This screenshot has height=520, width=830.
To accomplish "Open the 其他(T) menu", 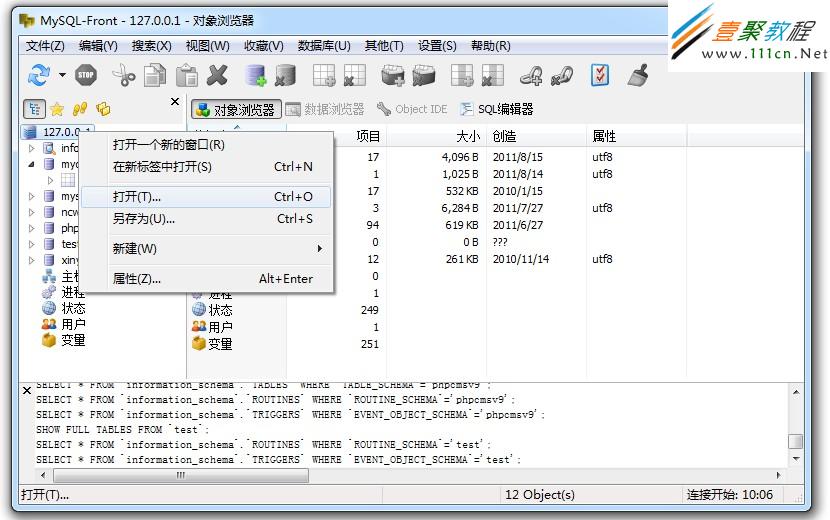I will click(x=384, y=46).
